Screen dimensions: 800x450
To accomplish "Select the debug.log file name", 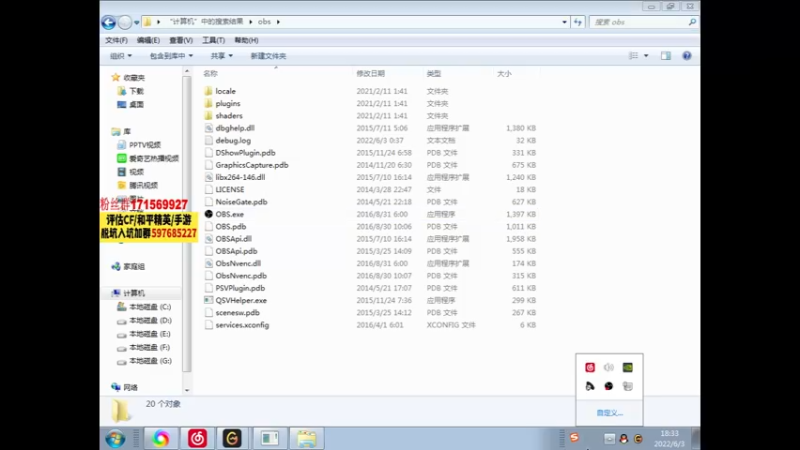I will point(233,140).
